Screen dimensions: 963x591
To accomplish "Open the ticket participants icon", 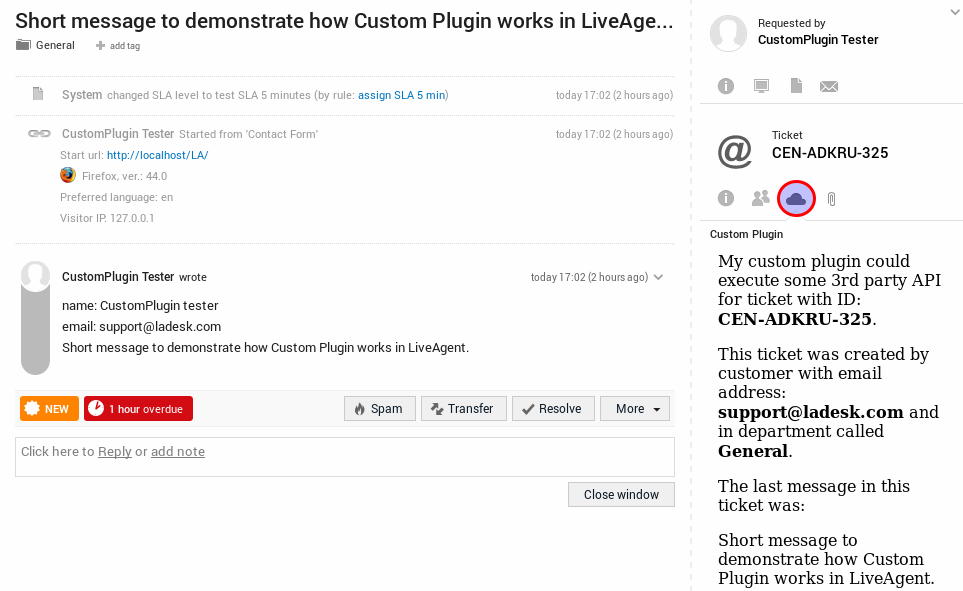I will click(x=760, y=198).
